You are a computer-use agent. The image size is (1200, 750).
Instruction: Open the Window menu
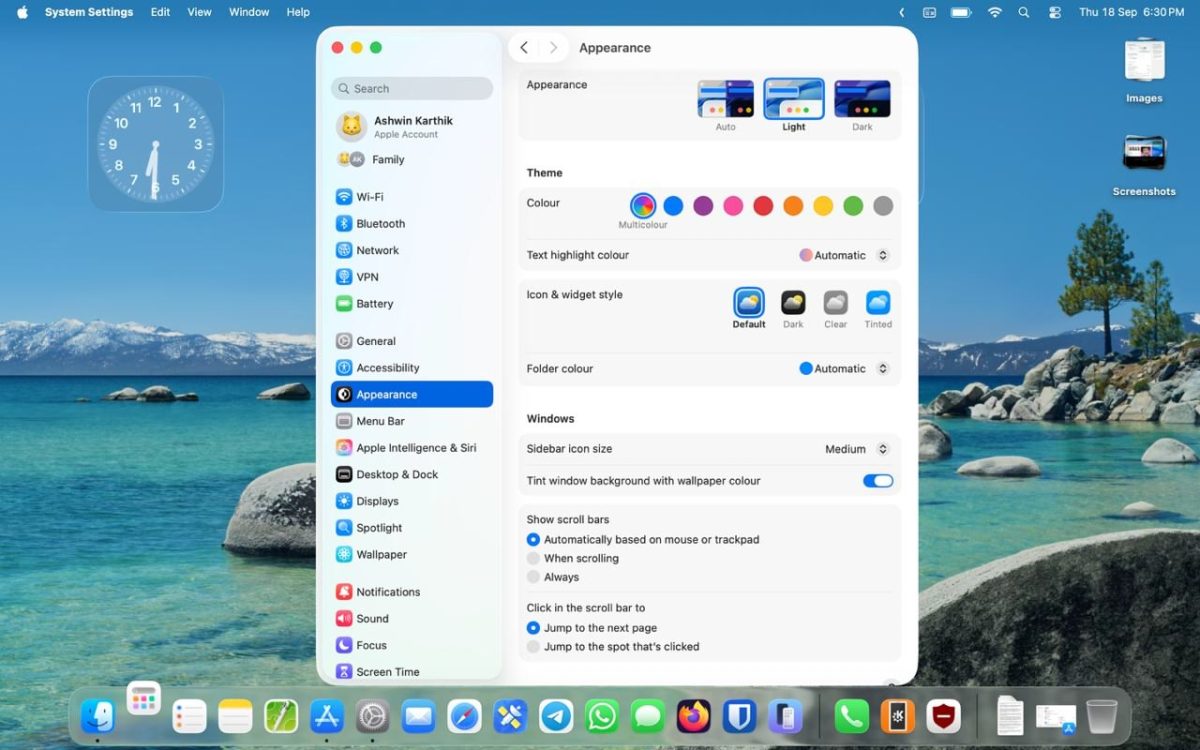(x=249, y=12)
